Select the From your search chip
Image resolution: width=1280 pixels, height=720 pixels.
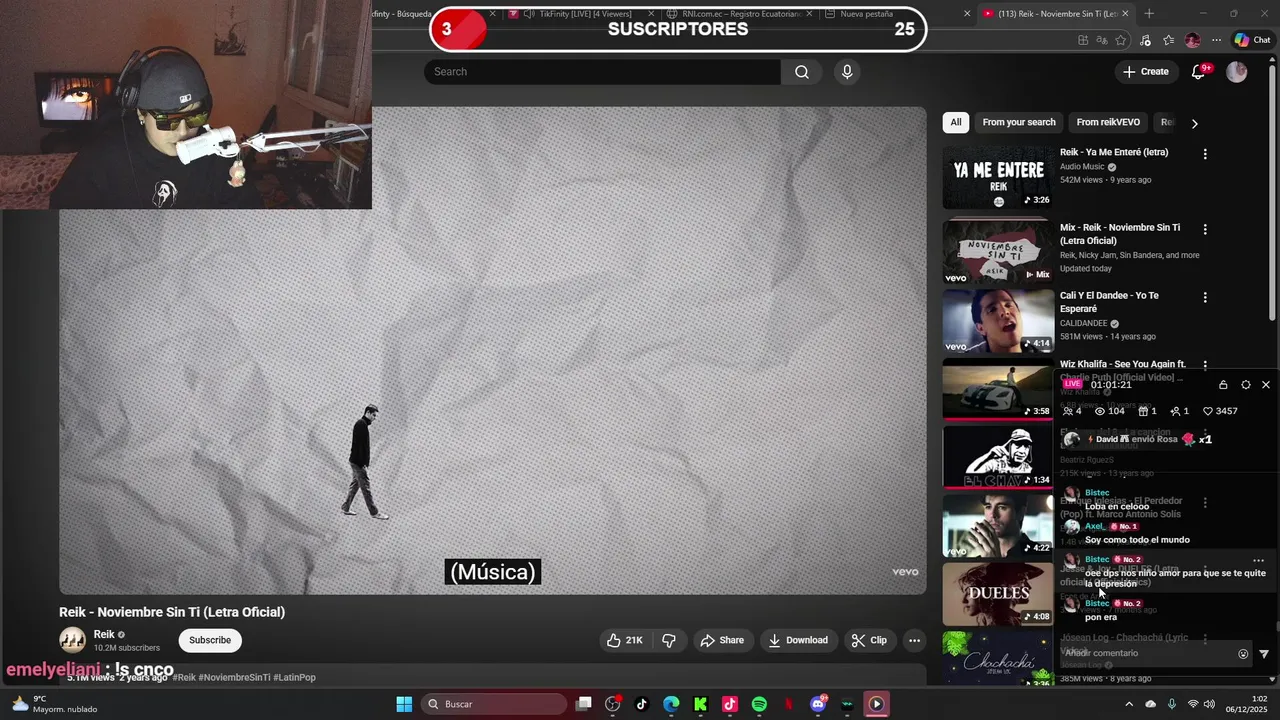coord(1019,122)
